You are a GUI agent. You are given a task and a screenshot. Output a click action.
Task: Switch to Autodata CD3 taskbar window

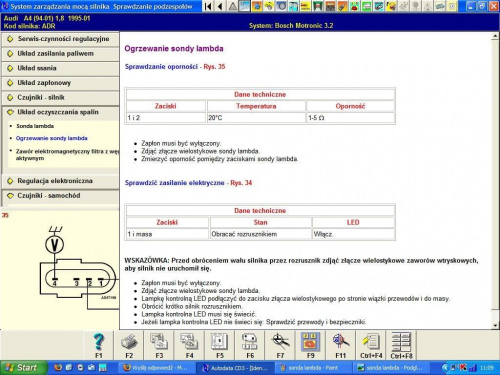click(x=235, y=368)
